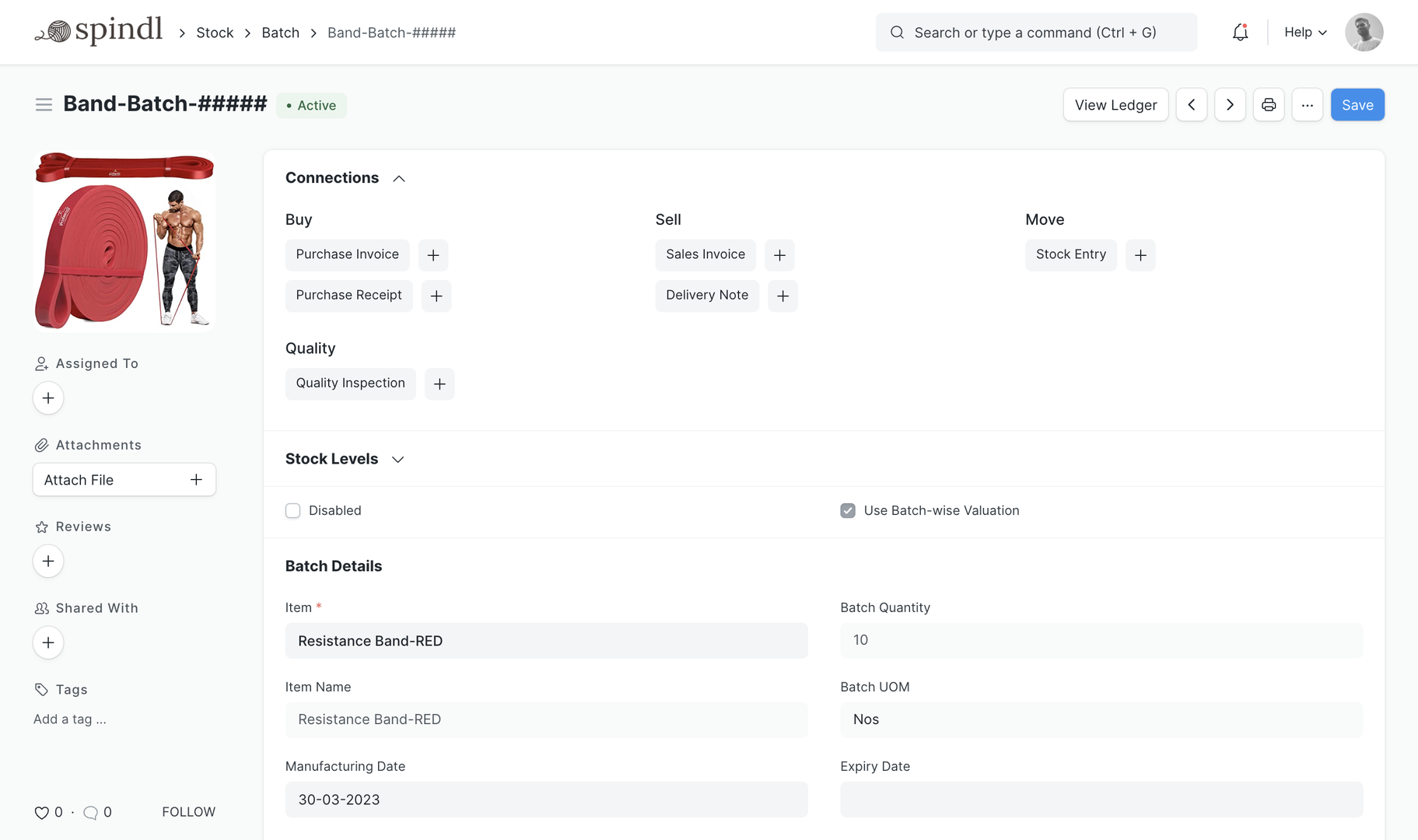Image resolution: width=1418 pixels, height=840 pixels.
Task: Go to the previous batch record
Action: 1191,105
